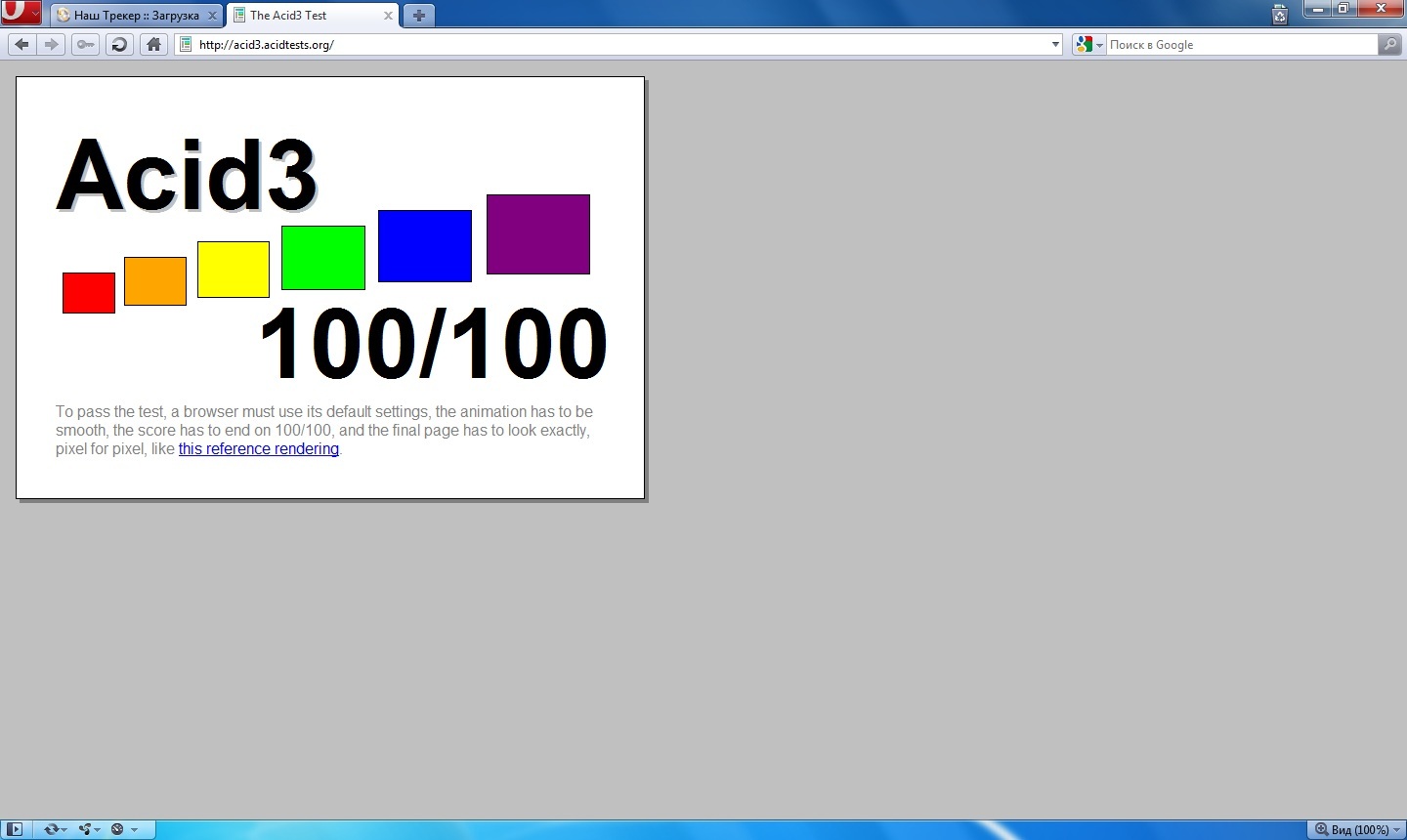Reload the current page
This screenshot has height=840, width=1407.
(119, 44)
